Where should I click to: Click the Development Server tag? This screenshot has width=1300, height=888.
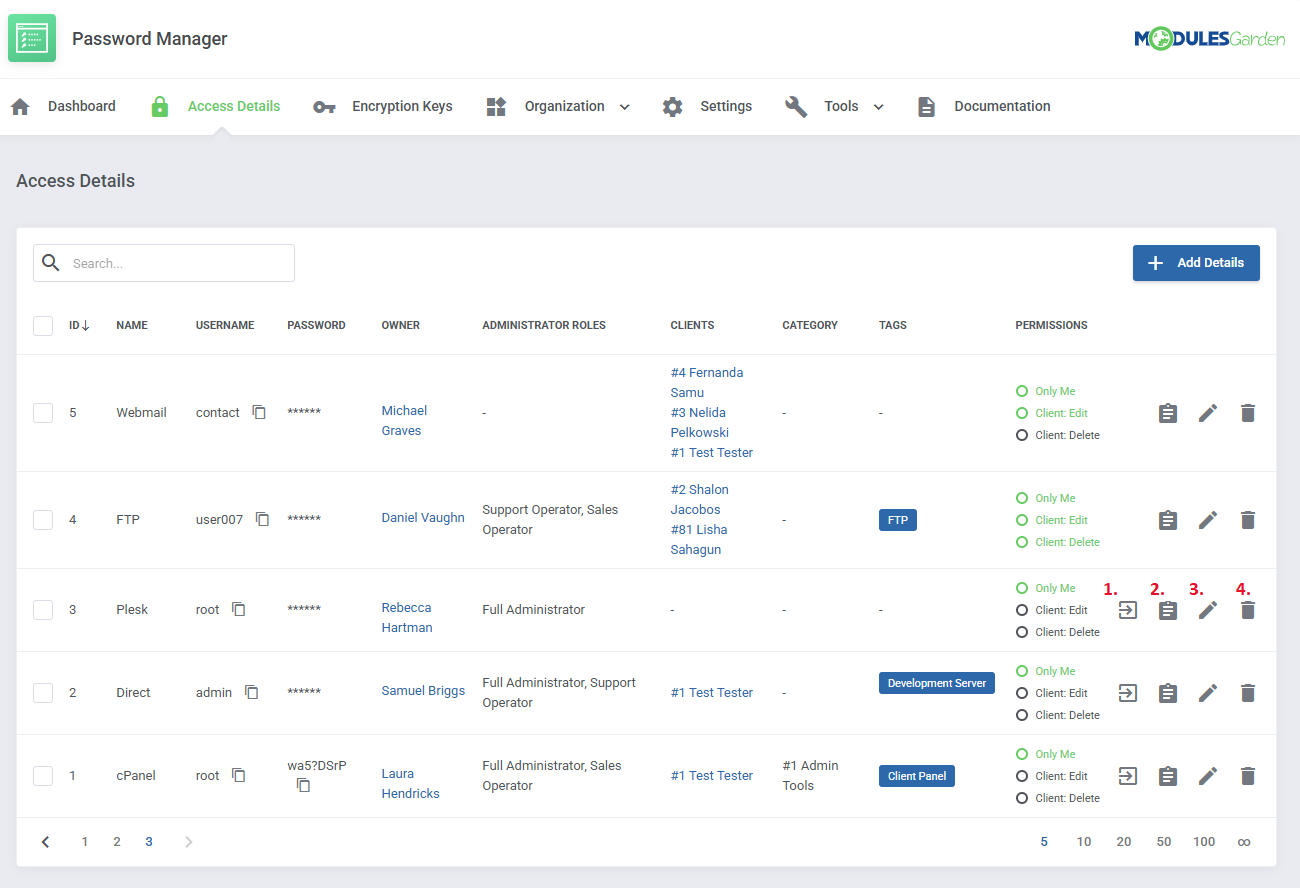[x=937, y=683]
